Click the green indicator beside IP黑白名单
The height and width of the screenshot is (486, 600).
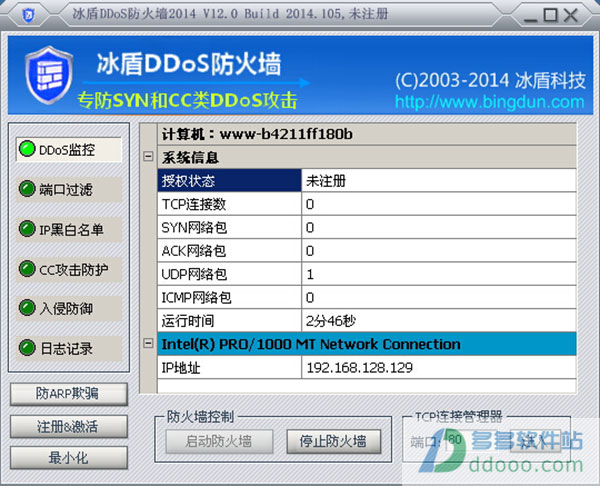27,228
